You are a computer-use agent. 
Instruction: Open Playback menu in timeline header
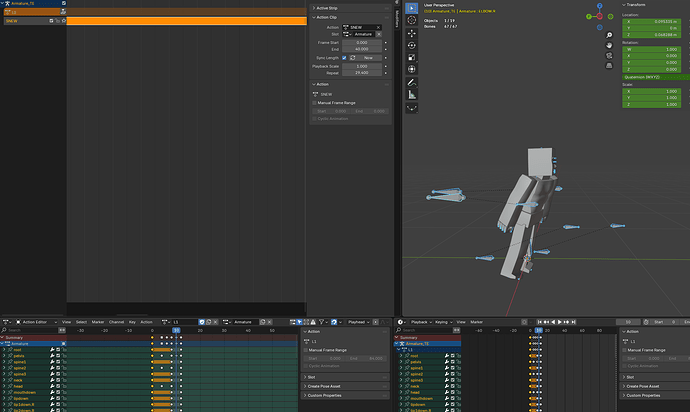(x=421, y=322)
